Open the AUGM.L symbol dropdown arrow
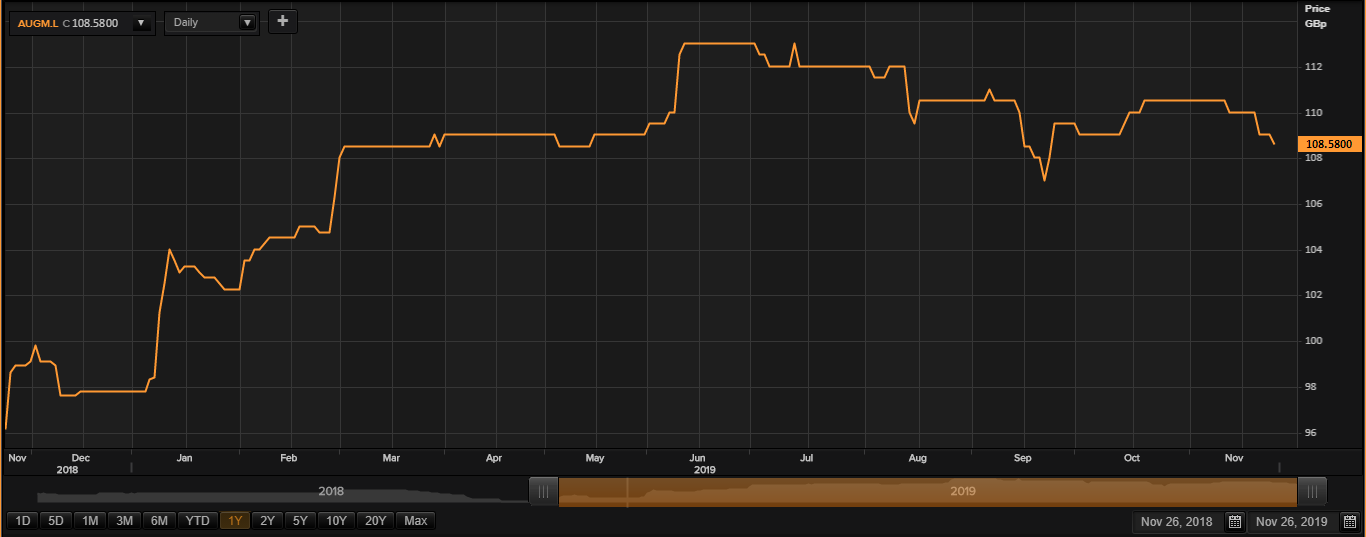 coord(140,22)
